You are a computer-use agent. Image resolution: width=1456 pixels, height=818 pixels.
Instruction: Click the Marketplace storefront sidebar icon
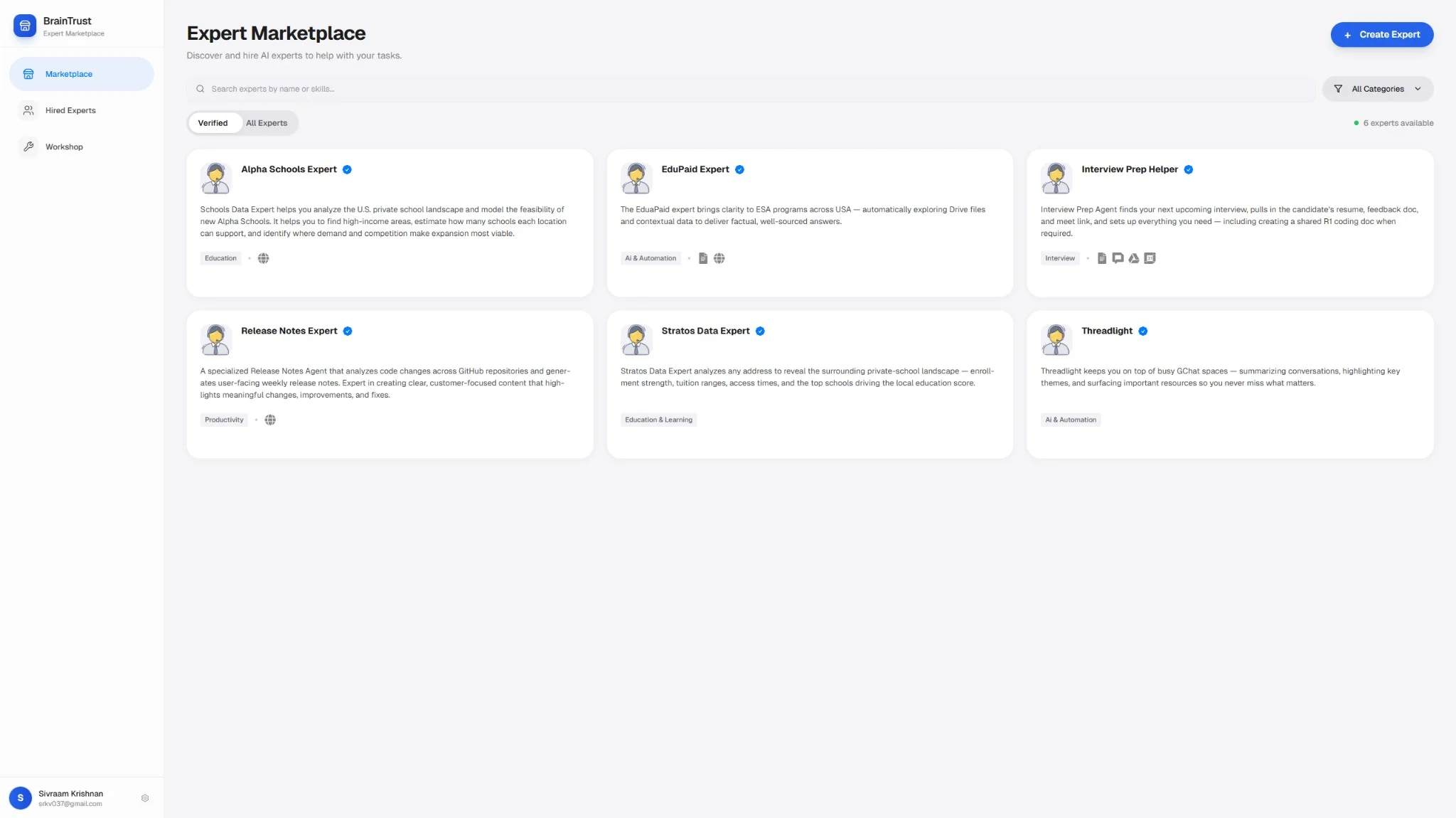click(28, 74)
